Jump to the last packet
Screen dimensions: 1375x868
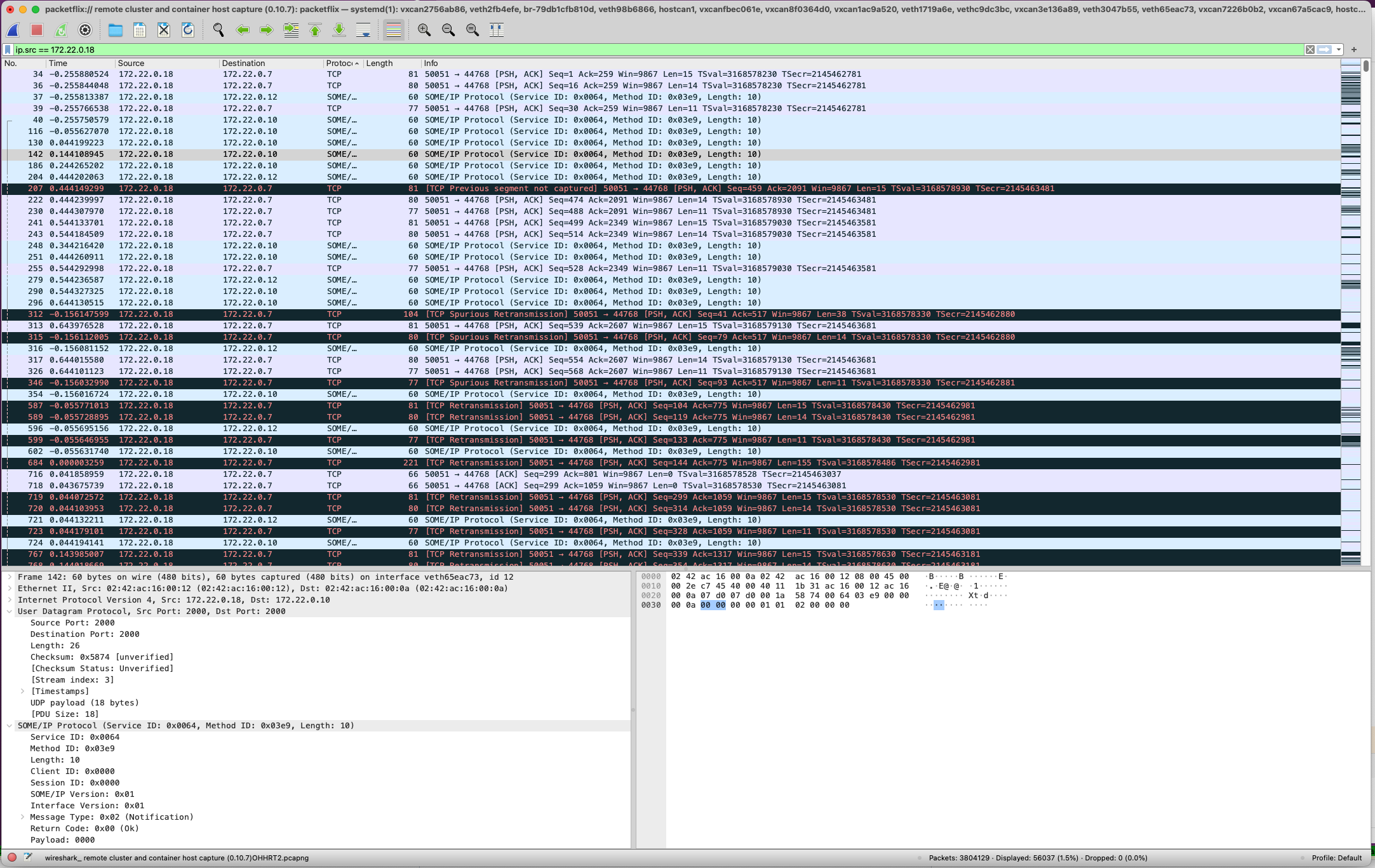(x=339, y=30)
